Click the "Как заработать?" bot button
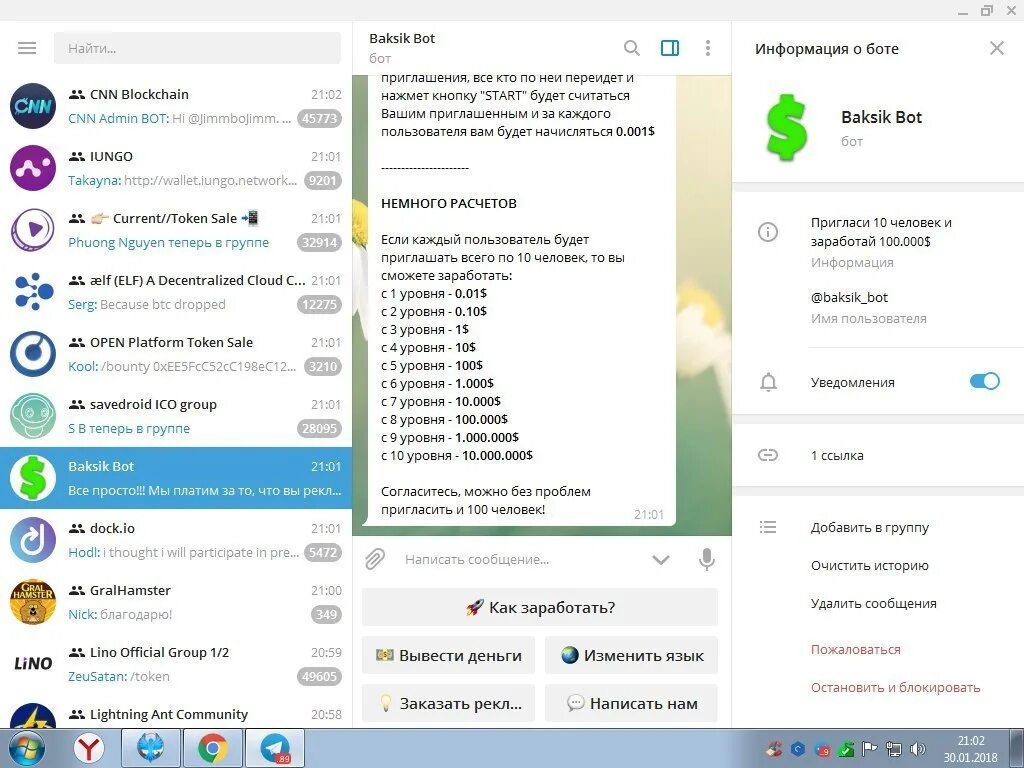1024x768 pixels. 540,607
